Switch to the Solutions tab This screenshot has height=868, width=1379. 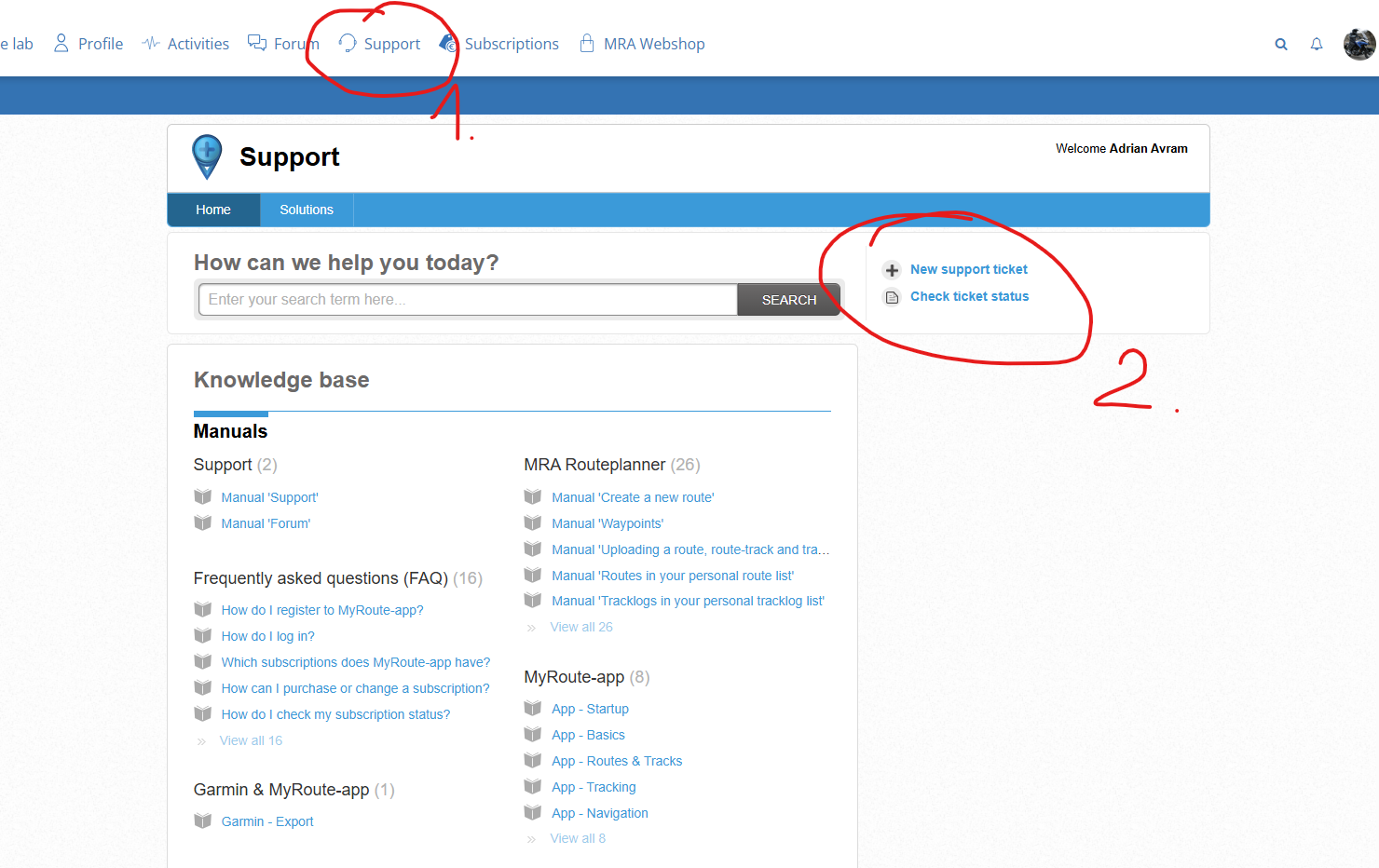point(307,210)
